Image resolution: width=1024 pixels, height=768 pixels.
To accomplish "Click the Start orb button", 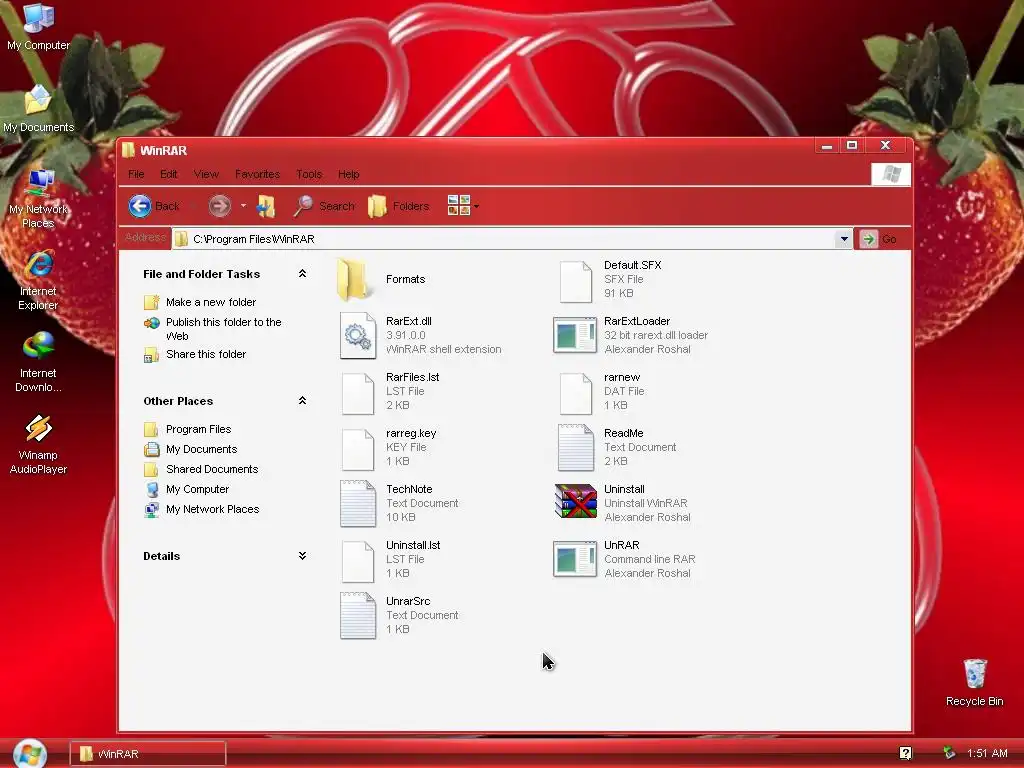I will (30, 753).
